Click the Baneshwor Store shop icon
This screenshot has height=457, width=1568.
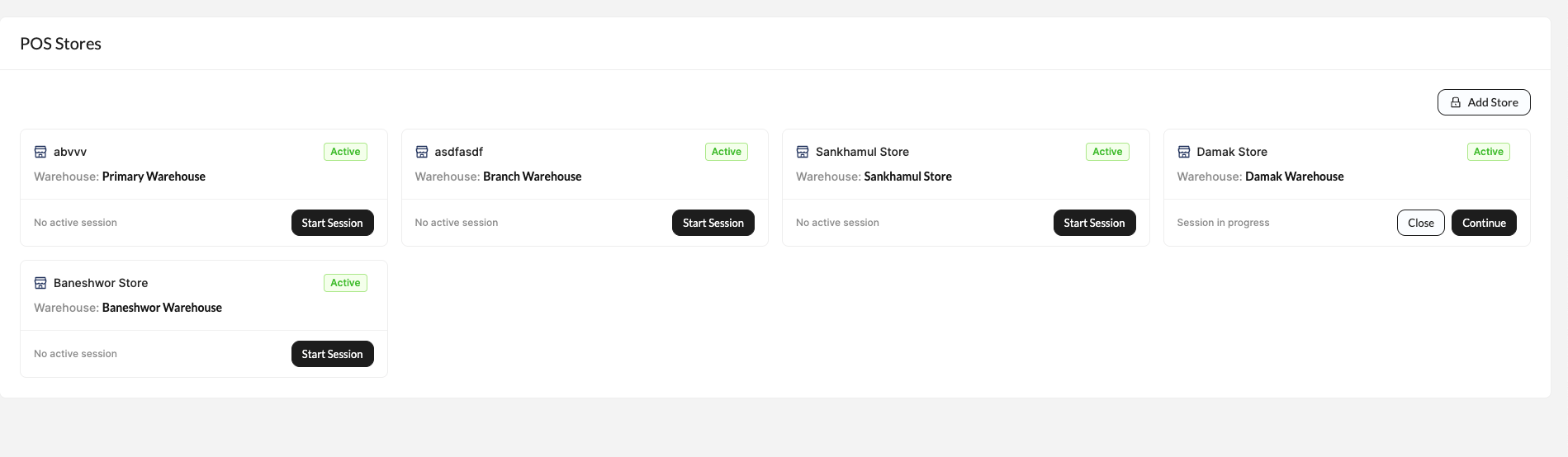(x=40, y=283)
